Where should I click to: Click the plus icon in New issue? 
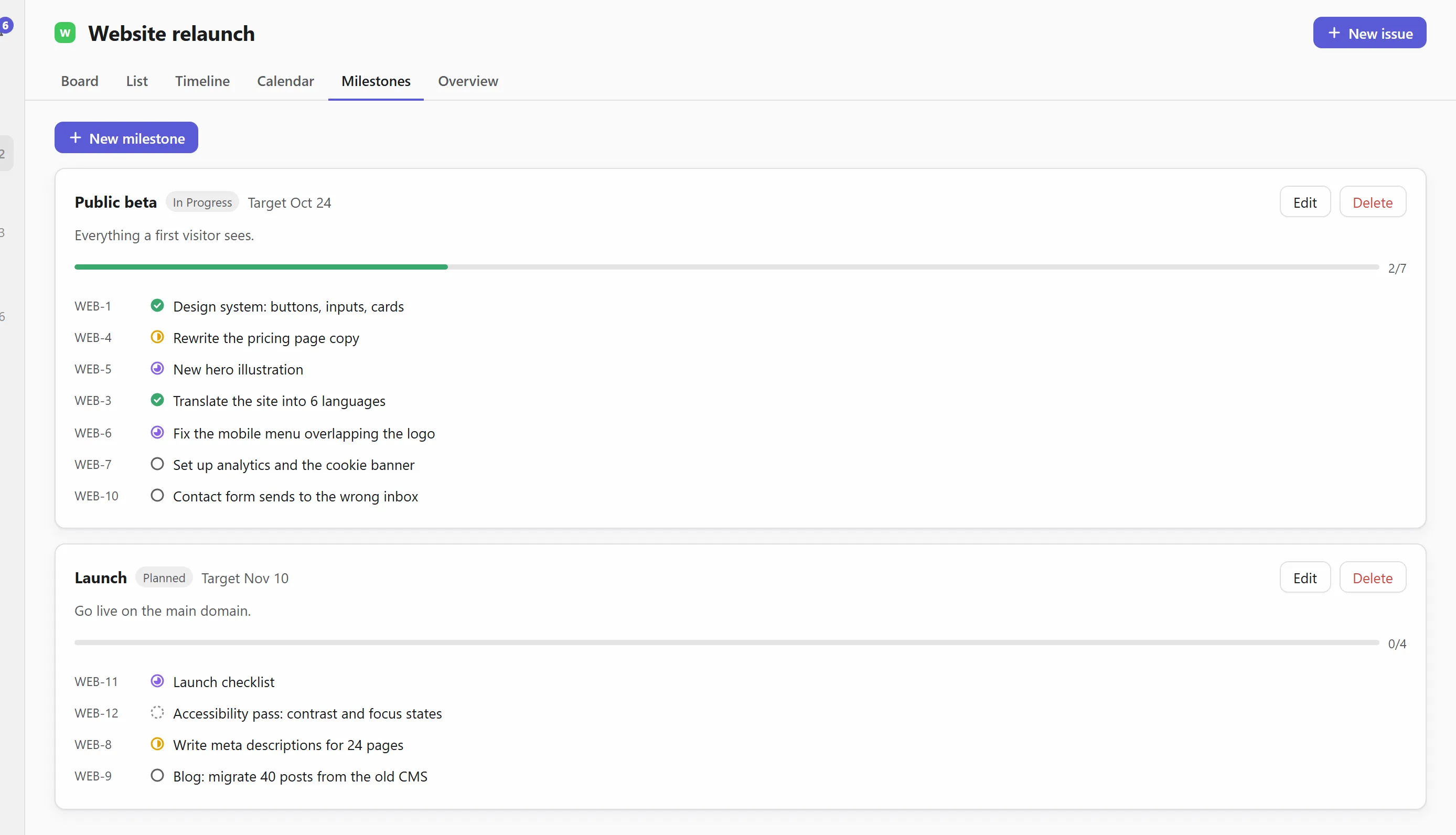coord(1334,33)
